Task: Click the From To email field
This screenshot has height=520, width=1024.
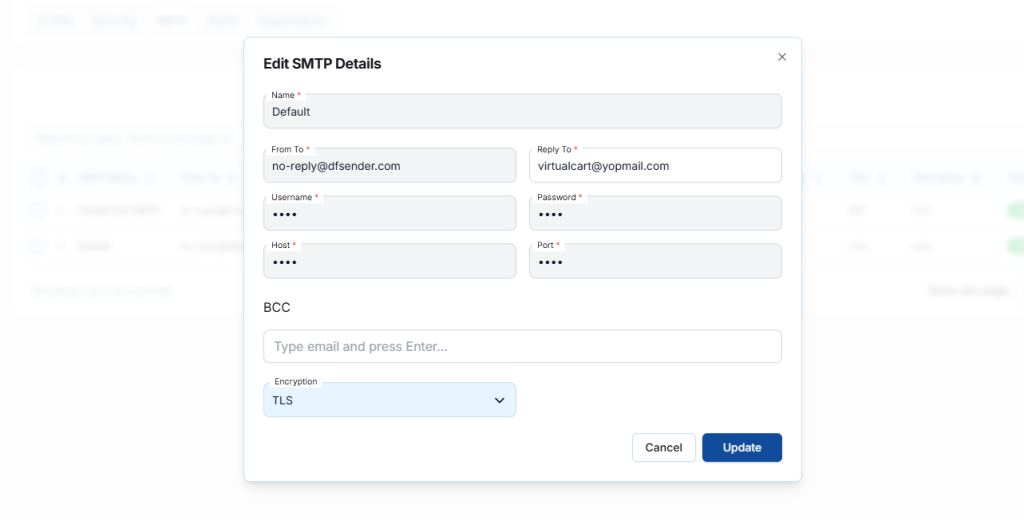Action: pyautogui.click(x=389, y=166)
